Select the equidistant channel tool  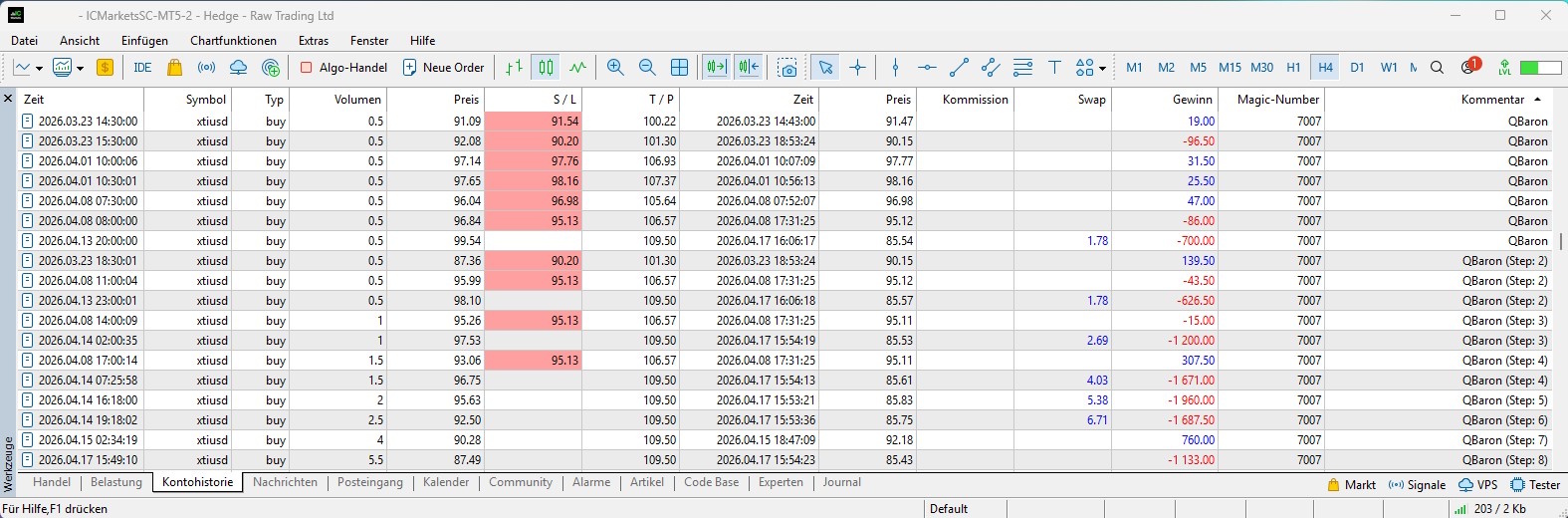point(991,68)
